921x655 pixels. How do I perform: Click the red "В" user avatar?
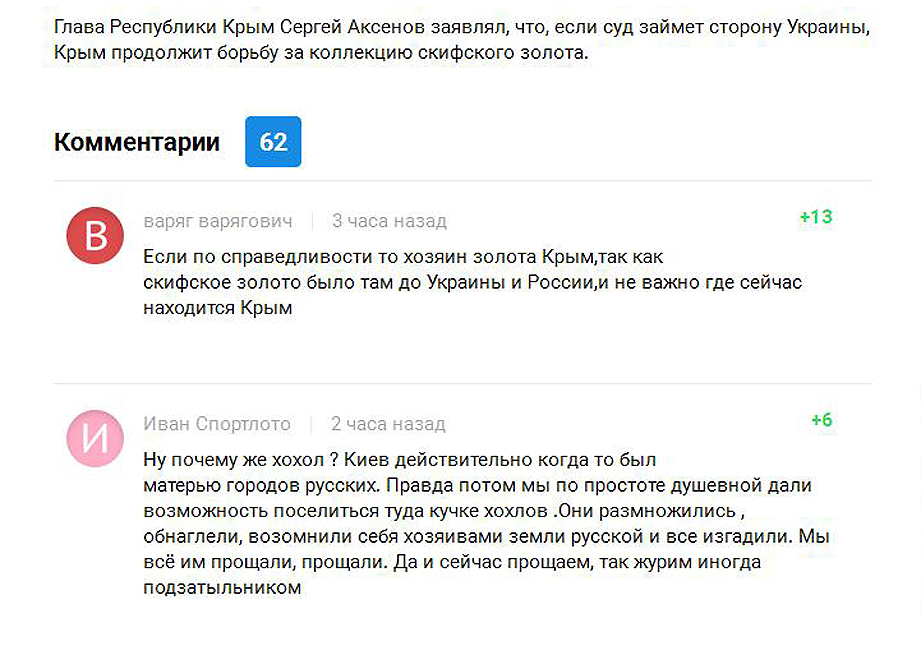(94, 237)
